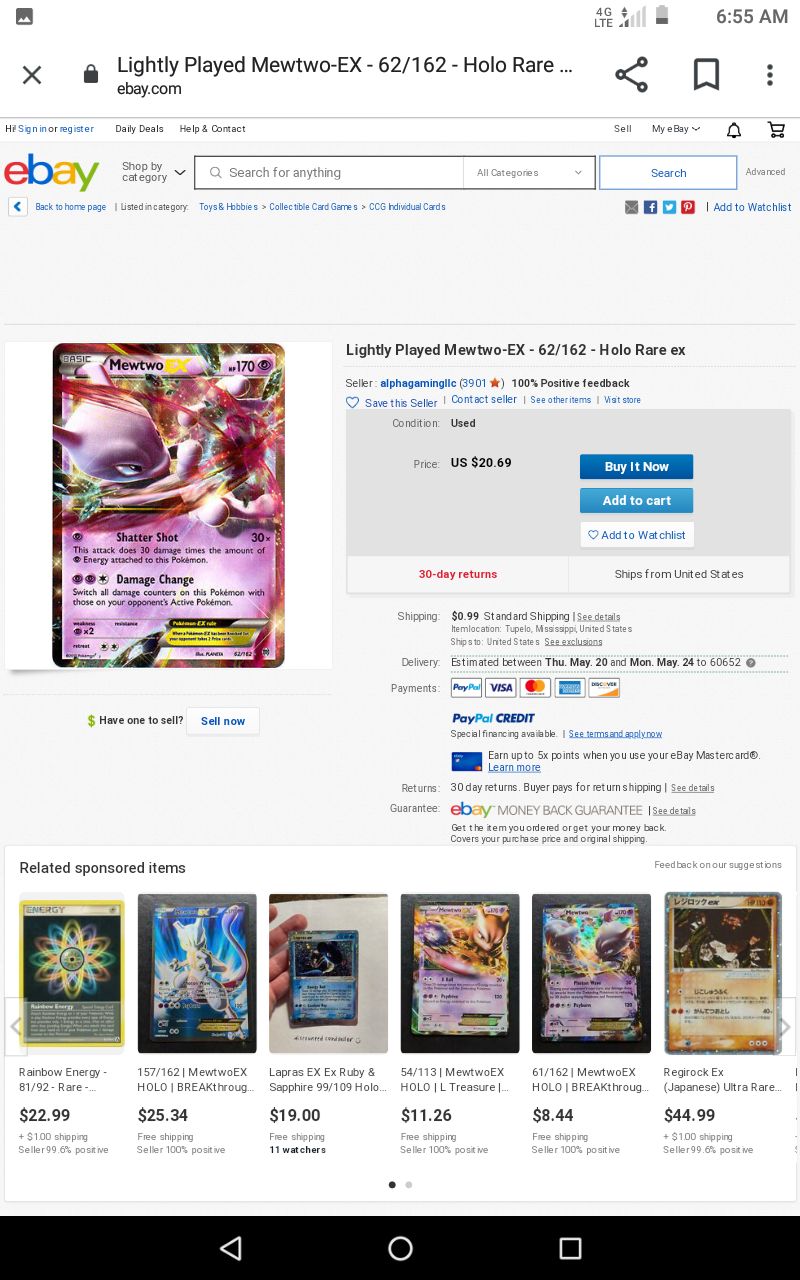
Task: Open the three-dot browser menu
Action: 769,75
